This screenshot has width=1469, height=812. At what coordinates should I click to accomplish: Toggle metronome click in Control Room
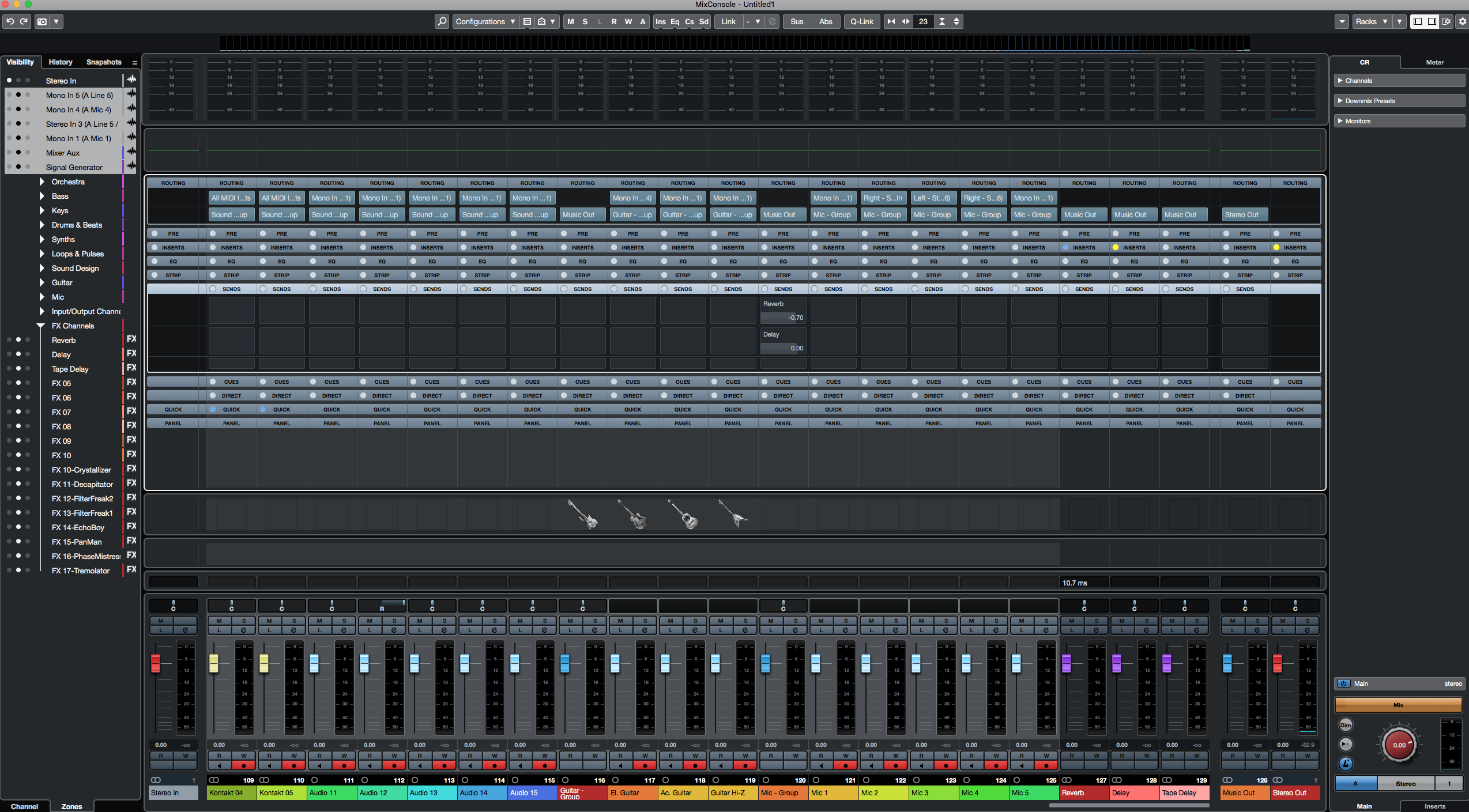coord(1346,764)
